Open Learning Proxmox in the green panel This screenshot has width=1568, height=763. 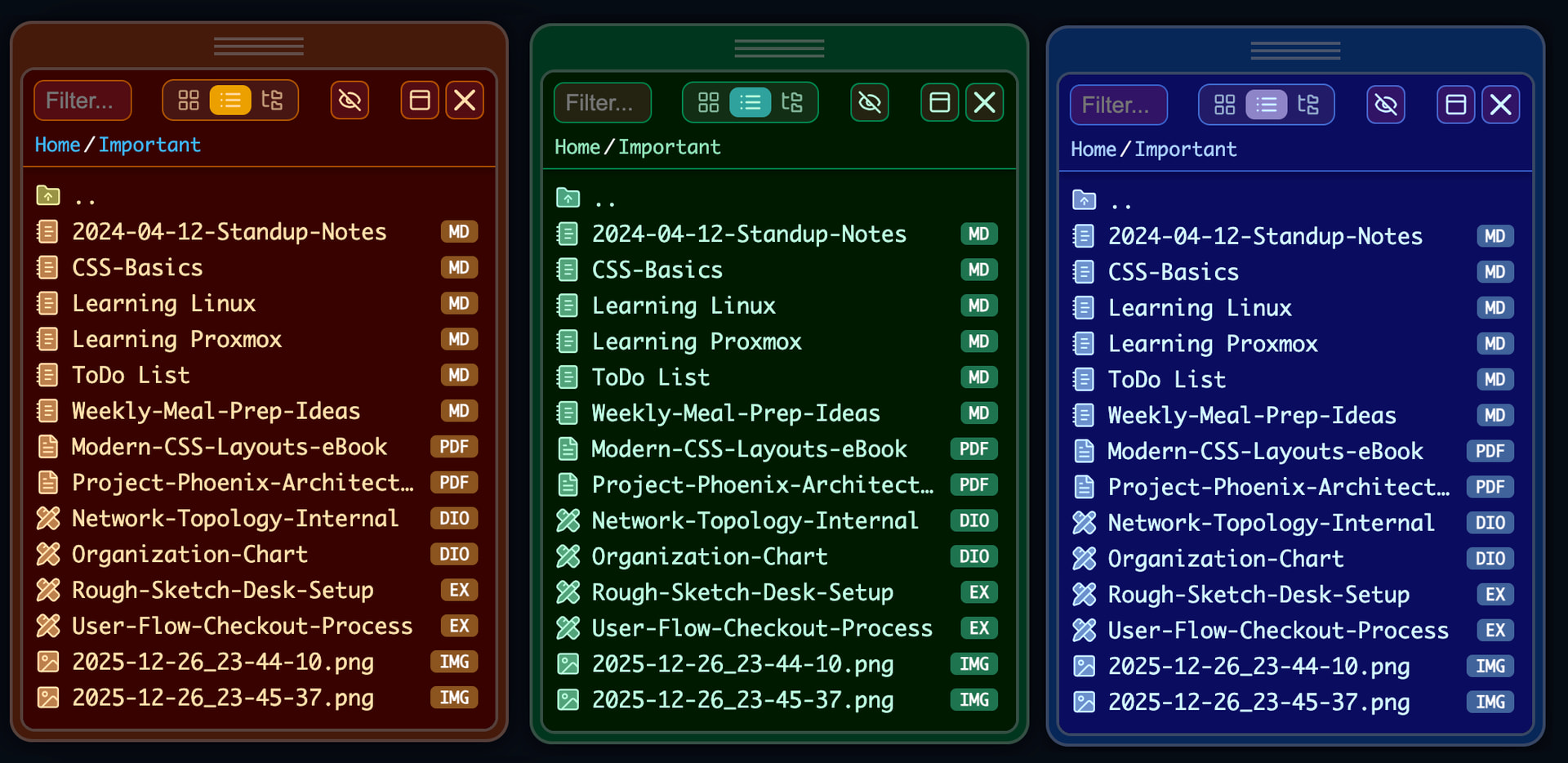tap(696, 341)
